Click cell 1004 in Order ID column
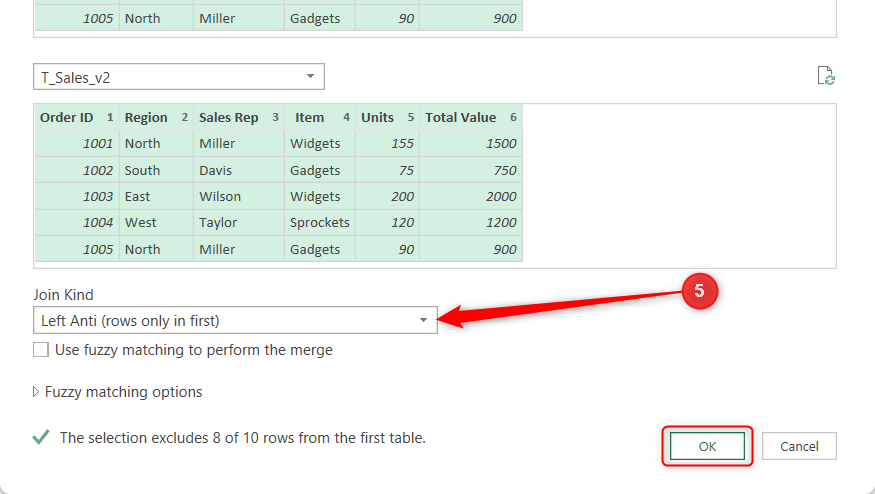Screen dimensions: 875x494 [x=77, y=223]
